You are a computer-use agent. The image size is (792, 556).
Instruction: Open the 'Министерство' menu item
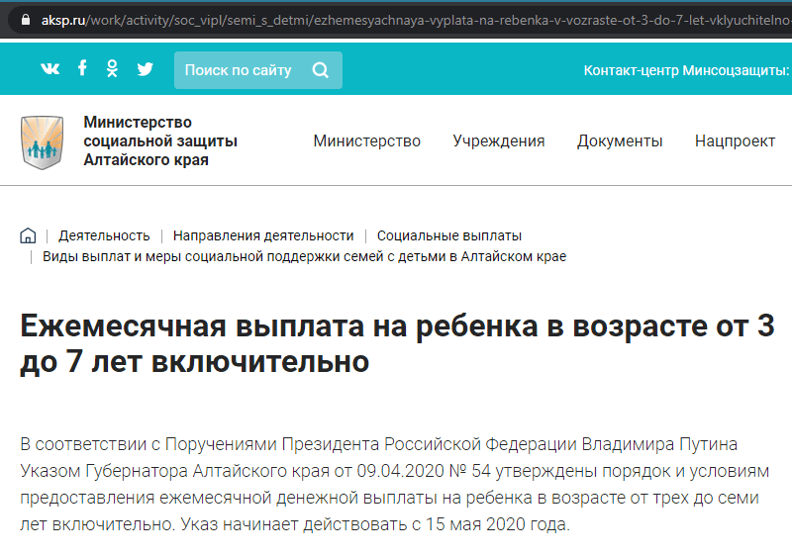click(x=367, y=141)
